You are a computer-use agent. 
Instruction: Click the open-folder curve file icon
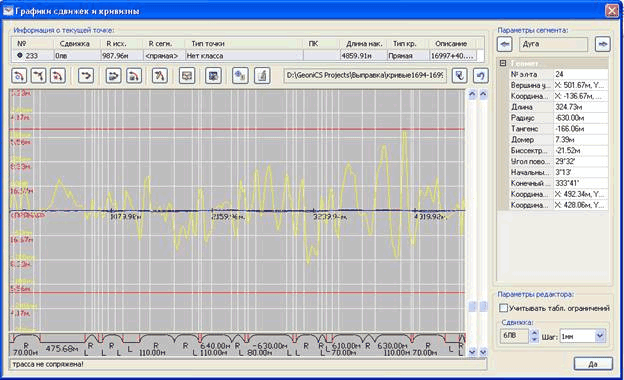113,76
